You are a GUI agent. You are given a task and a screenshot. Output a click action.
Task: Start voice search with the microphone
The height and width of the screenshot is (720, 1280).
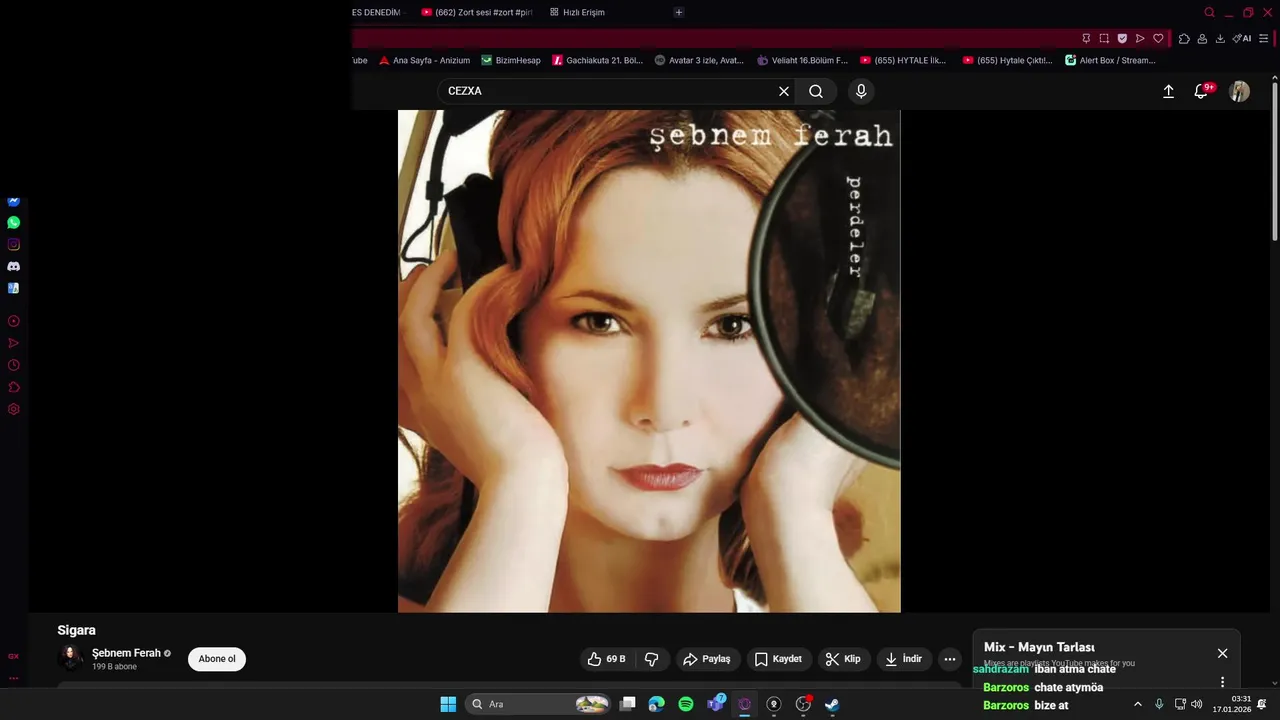point(861,91)
